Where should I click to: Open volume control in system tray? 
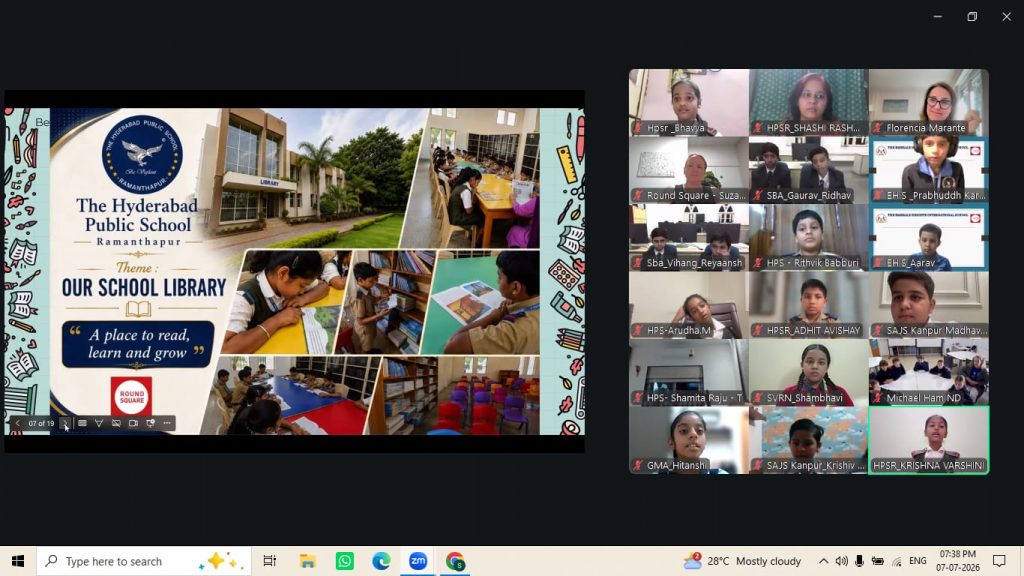(x=842, y=561)
